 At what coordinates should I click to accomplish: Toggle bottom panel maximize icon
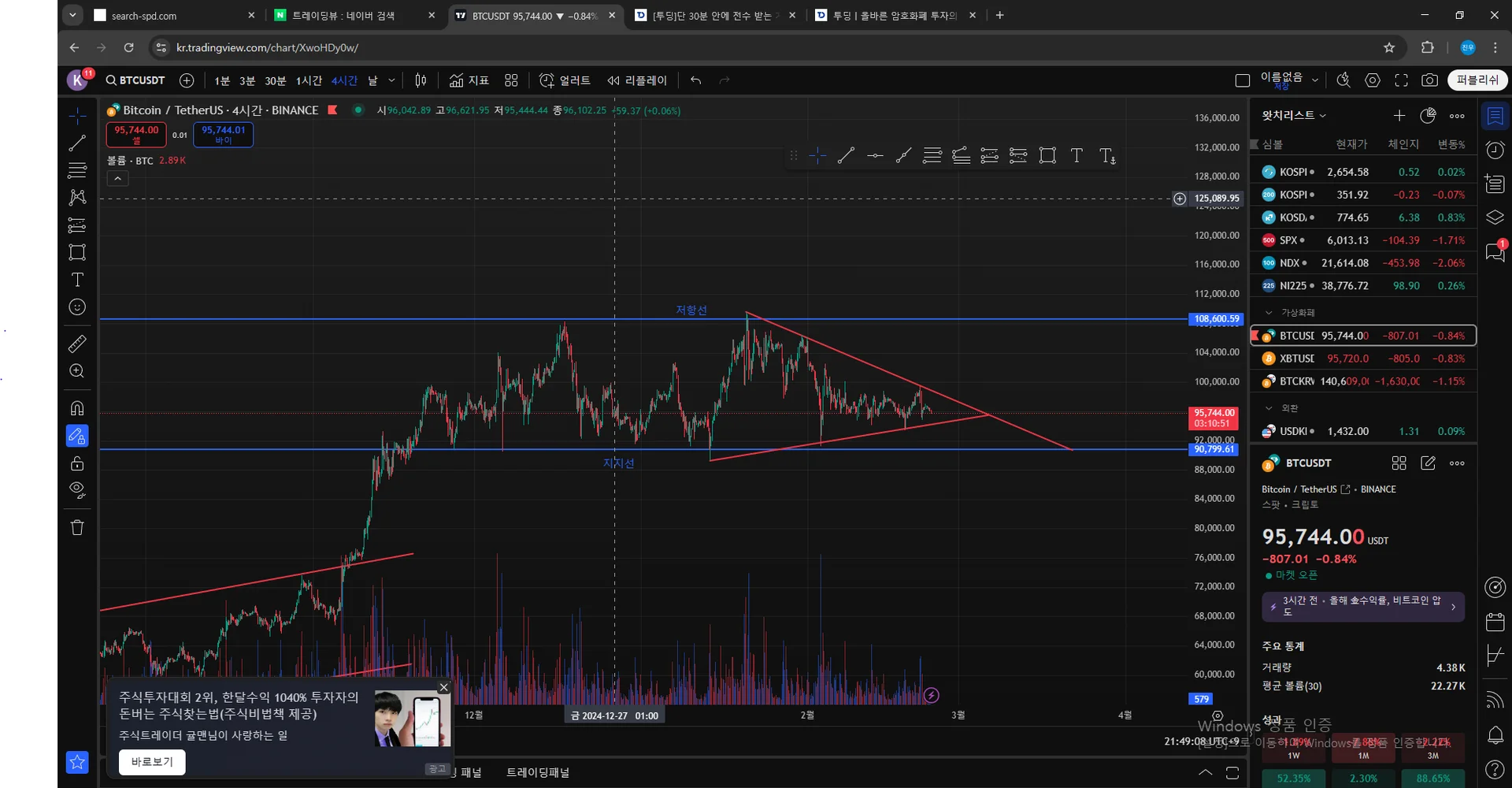(x=1232, y=772)
